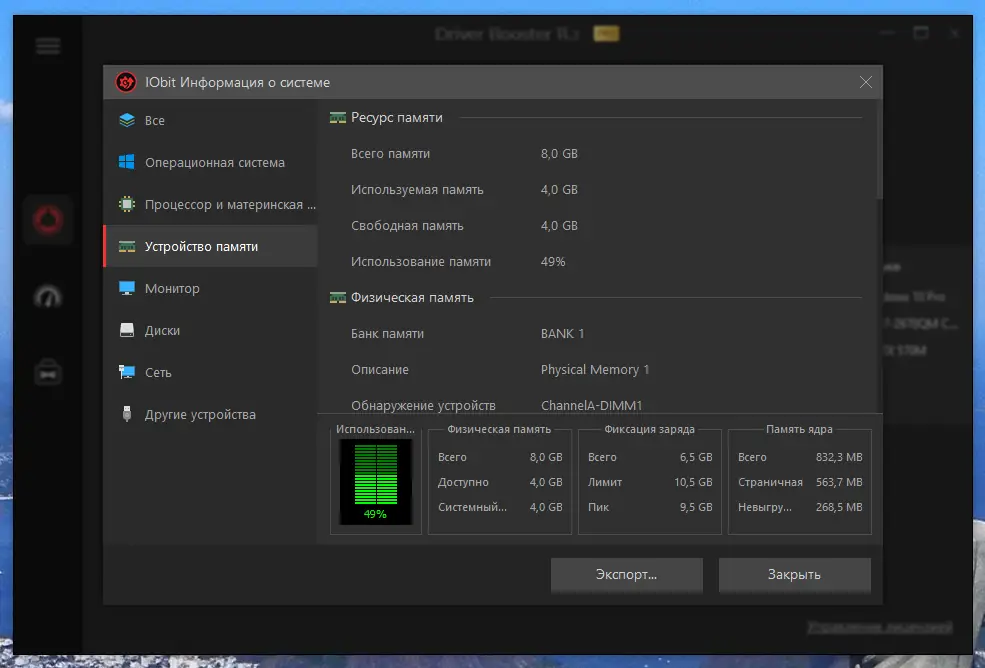Viewport: 985px width, 668px height.
Task: Click toolbox icon in Driver Booster sidebar
Action: pos(48,373)
